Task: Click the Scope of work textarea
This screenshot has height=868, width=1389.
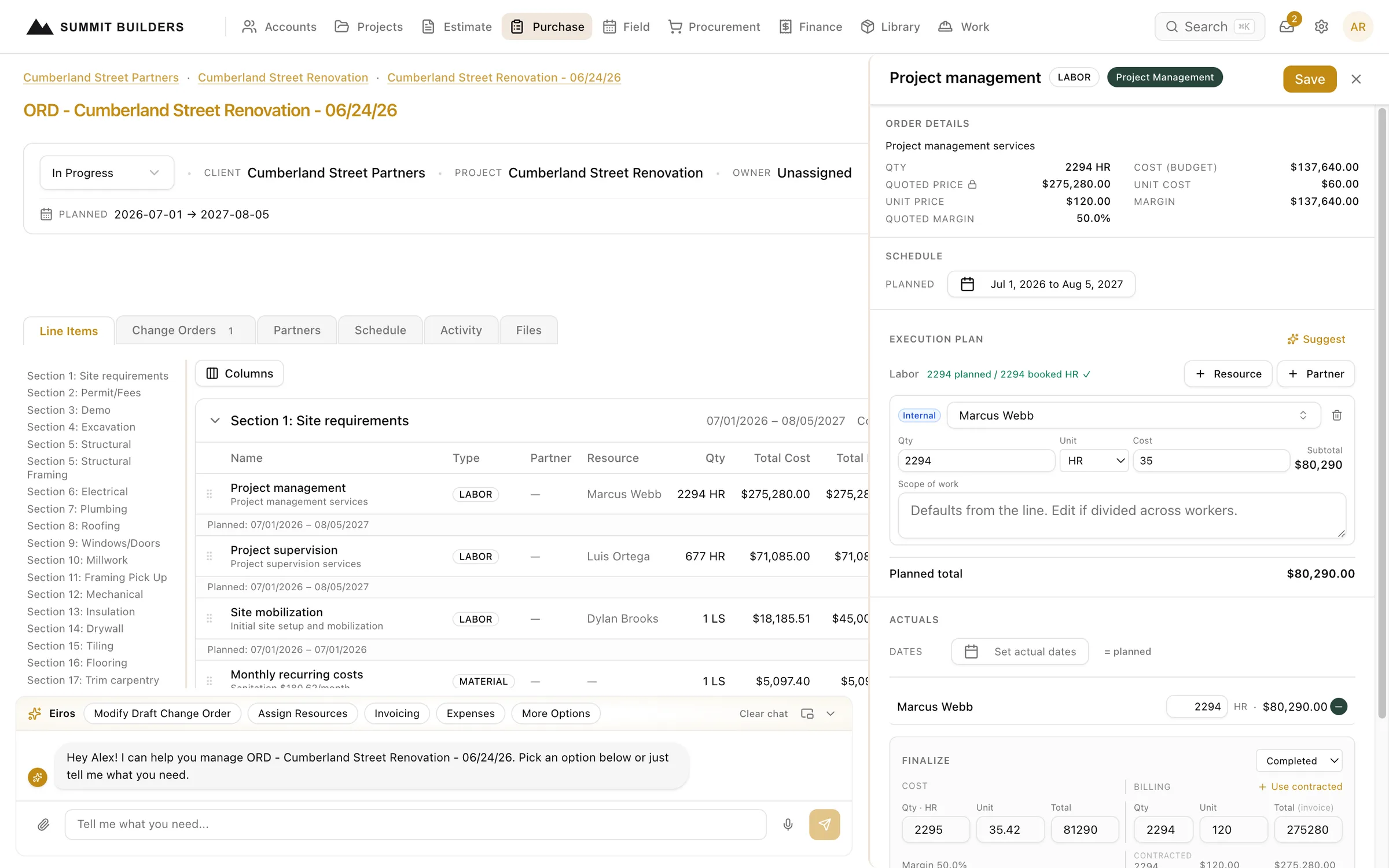Action: coord(1122,515)
